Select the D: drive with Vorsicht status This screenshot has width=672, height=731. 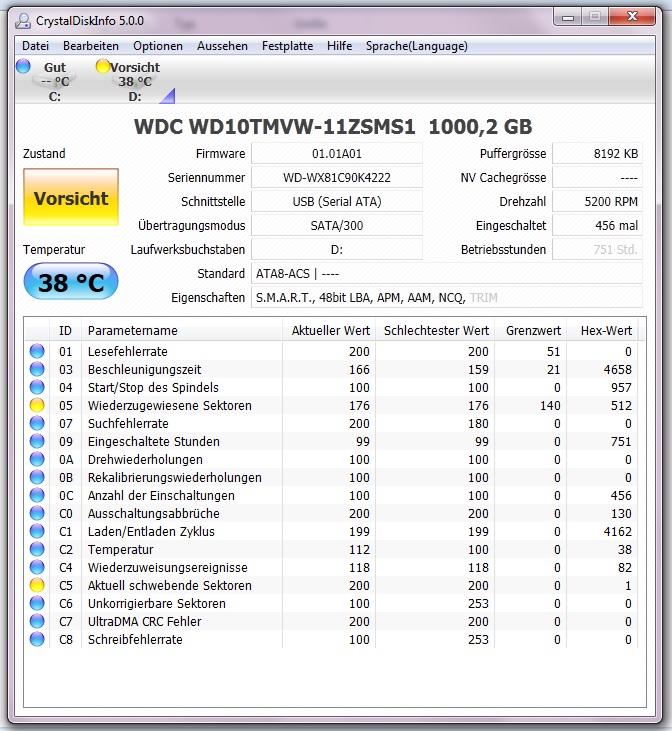[134, 81]
